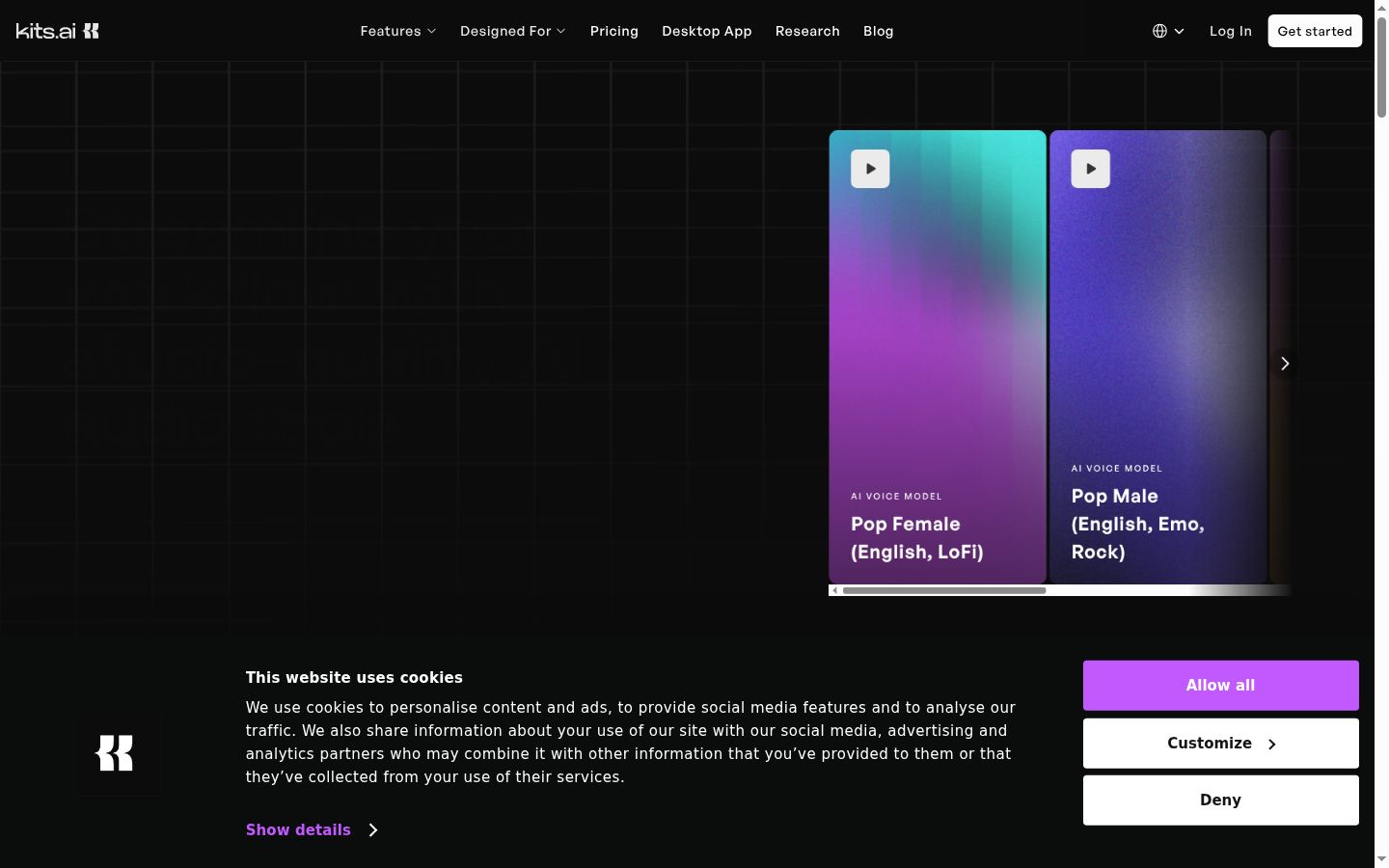Viewport: 1389px width, 868px height.
Task: Play the Pop Female voice model sample
Action: [x=870, y=169]
